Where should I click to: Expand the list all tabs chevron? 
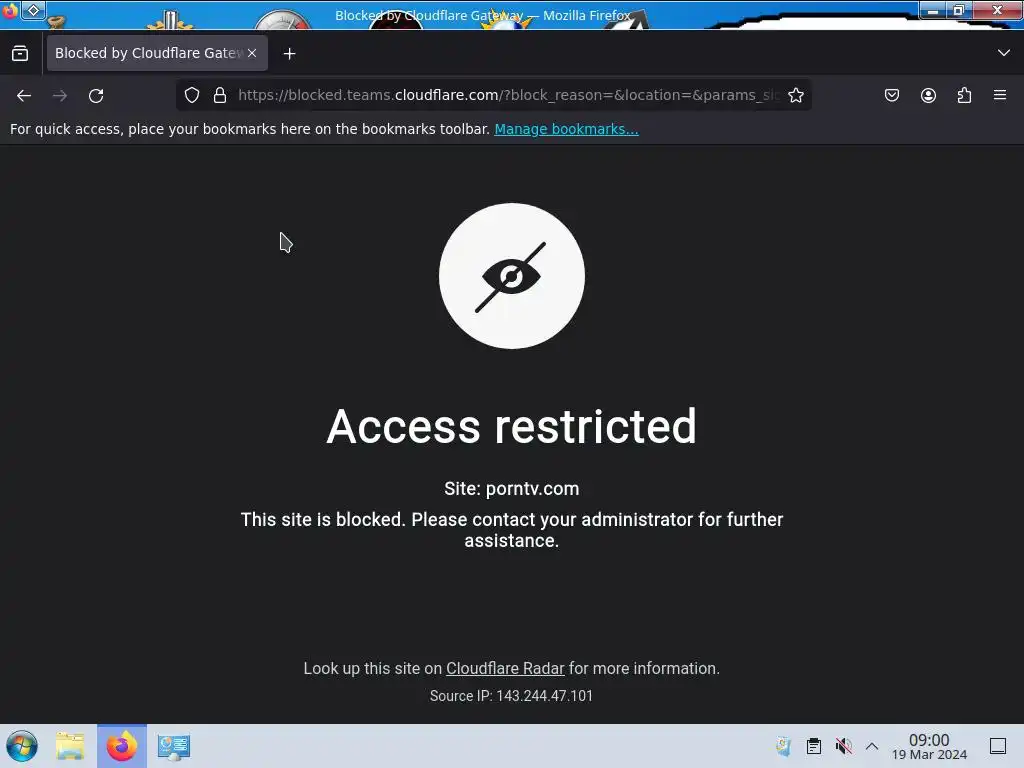[x=1004, y=53]
